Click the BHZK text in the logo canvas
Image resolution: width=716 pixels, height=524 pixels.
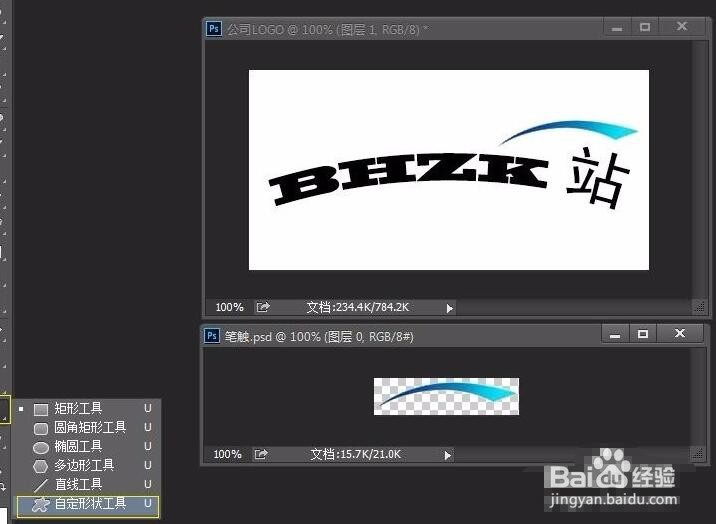409,179
